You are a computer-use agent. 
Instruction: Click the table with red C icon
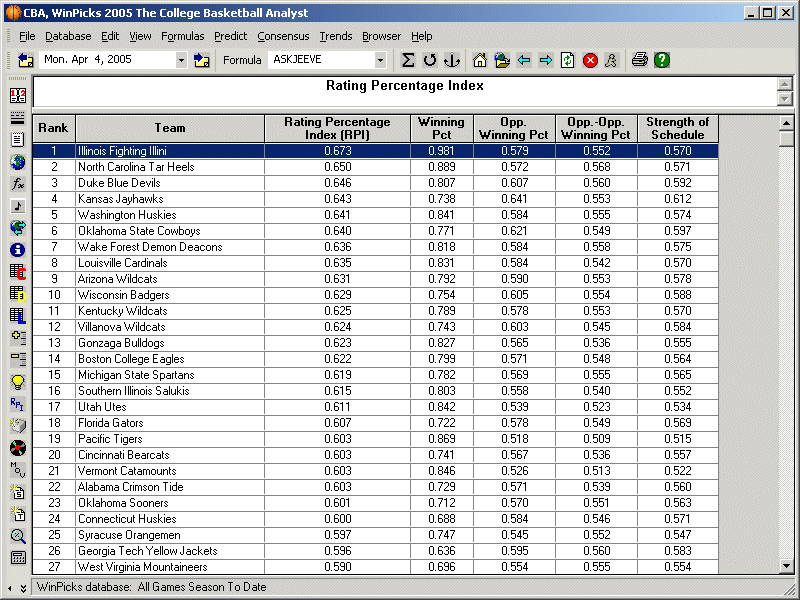click(x=18, y=271)
